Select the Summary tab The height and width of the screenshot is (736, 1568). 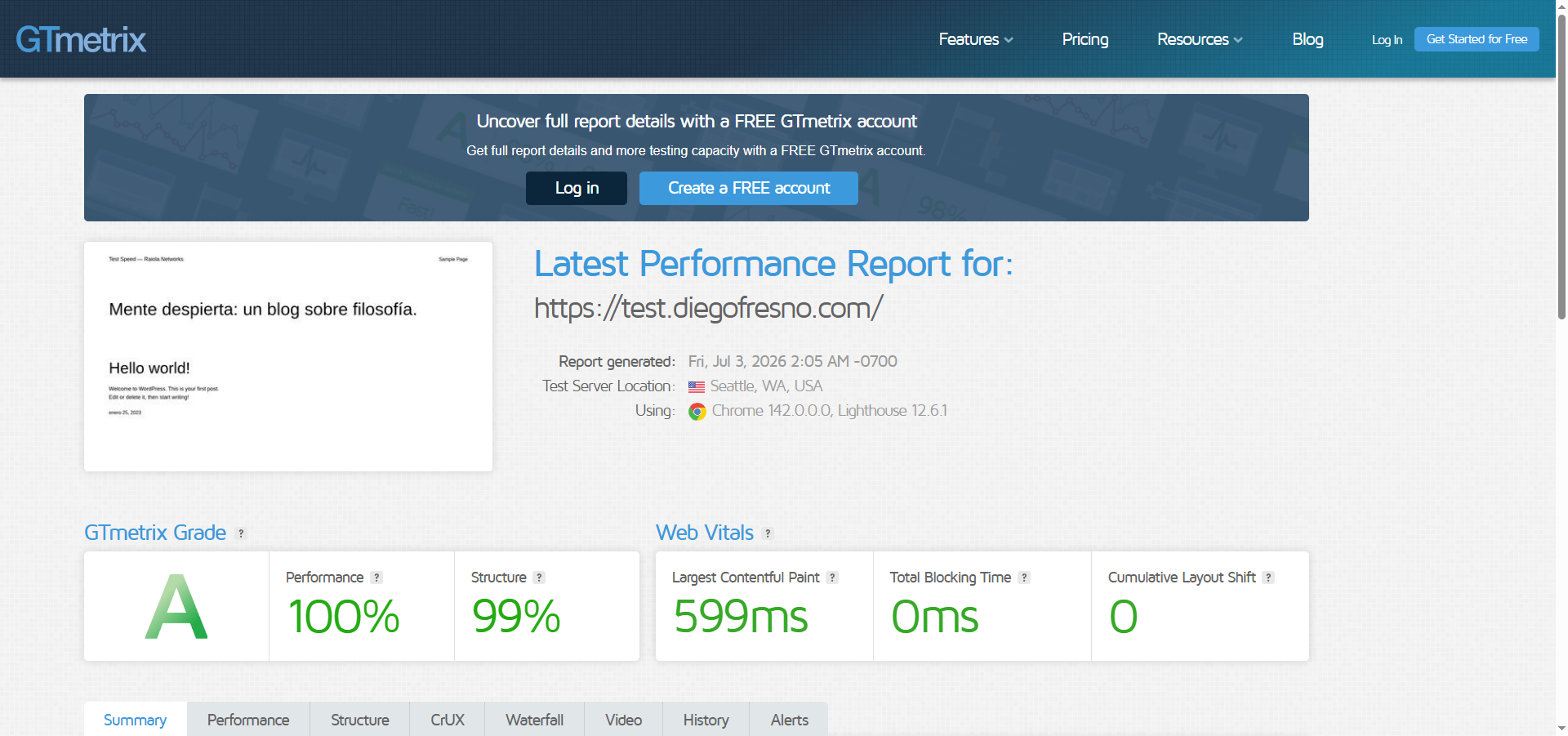(135, 720)
